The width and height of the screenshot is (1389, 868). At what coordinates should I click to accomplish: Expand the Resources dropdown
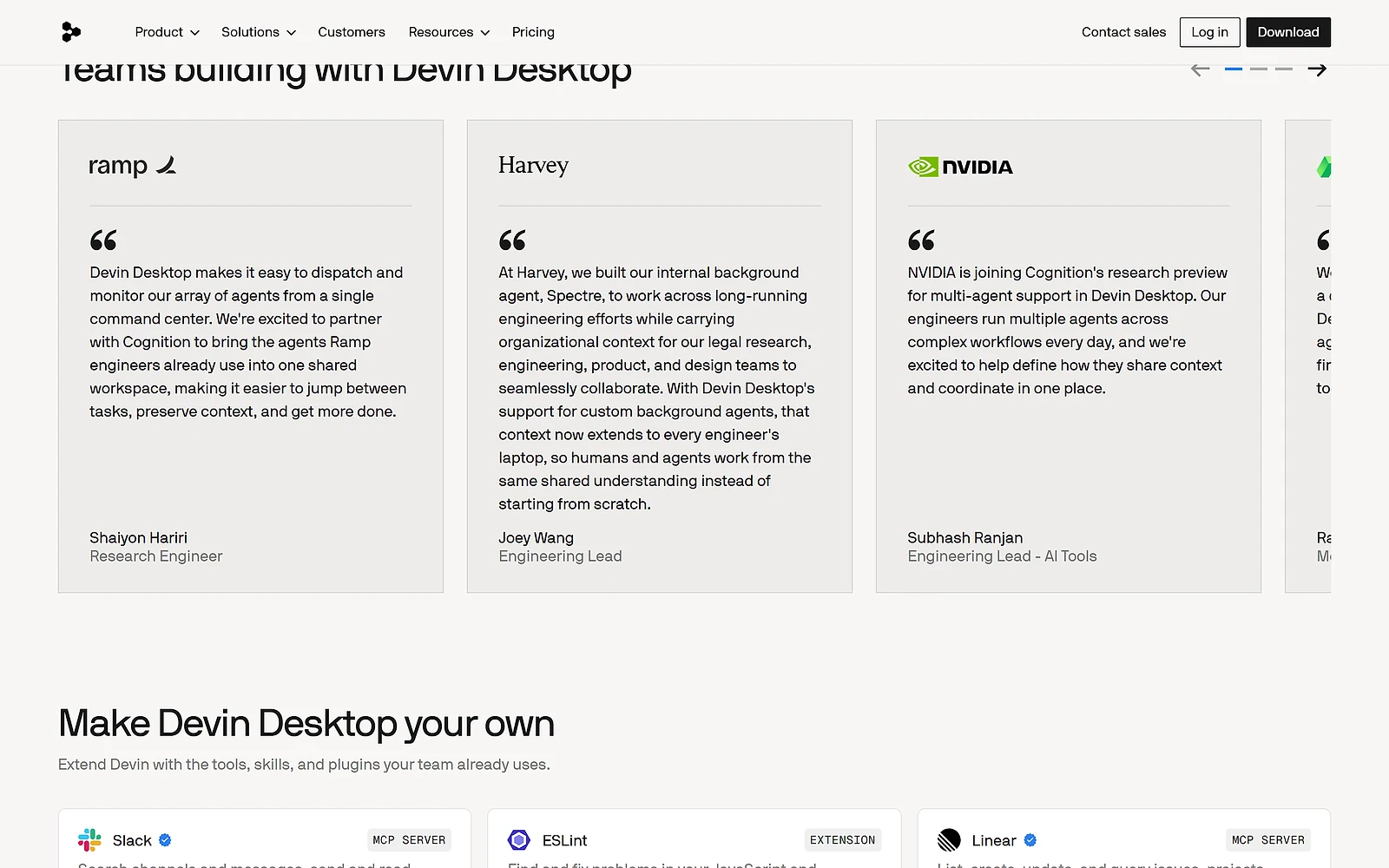tap(449, 32)
